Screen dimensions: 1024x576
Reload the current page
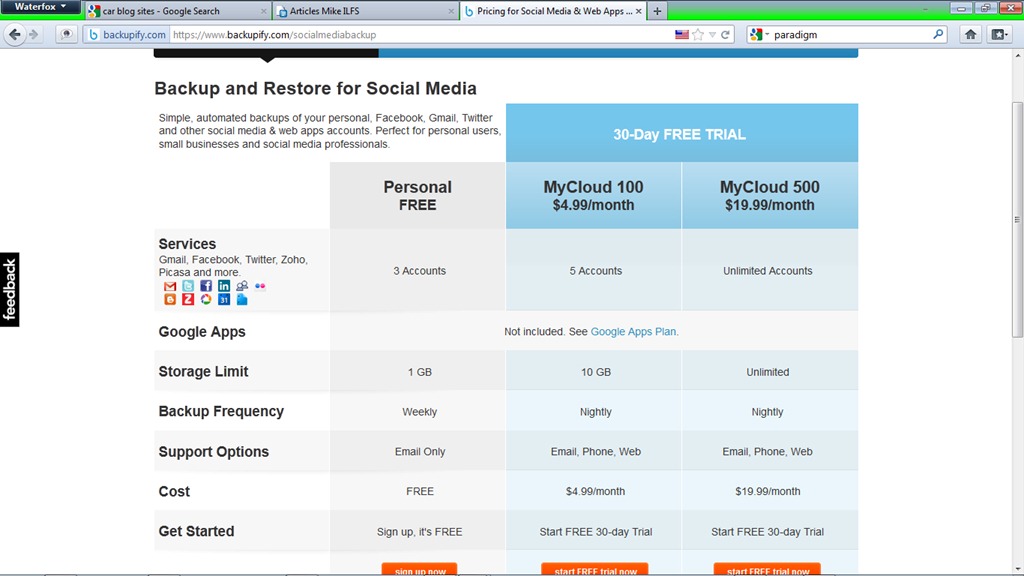(x=725, y=34)
